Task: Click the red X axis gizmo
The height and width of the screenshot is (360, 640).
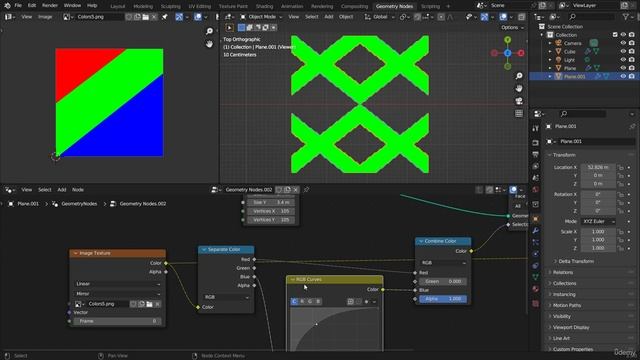Action: (x=521, y=53)
